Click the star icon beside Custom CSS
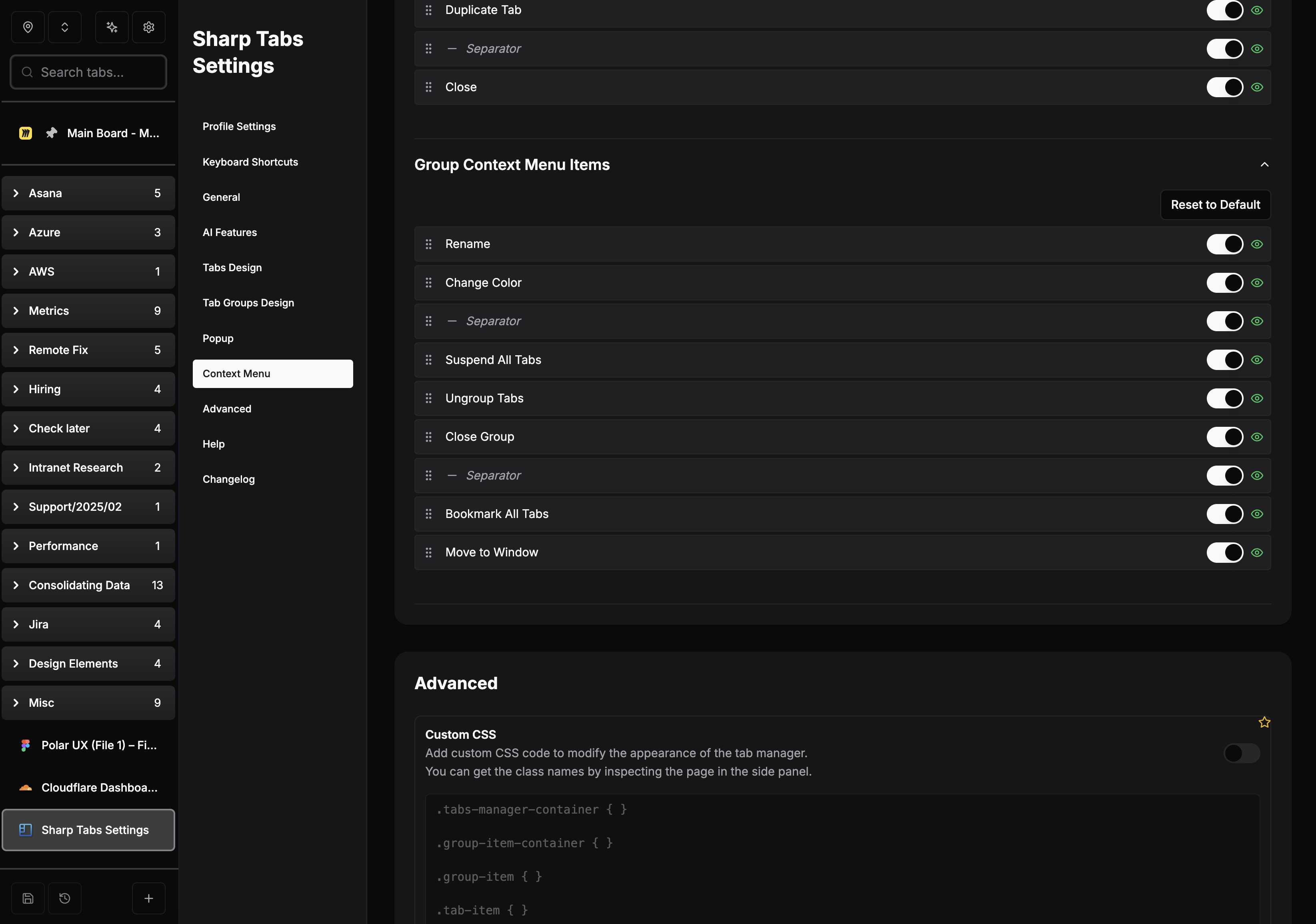The image size is (1316, 924). [1264, 722]
